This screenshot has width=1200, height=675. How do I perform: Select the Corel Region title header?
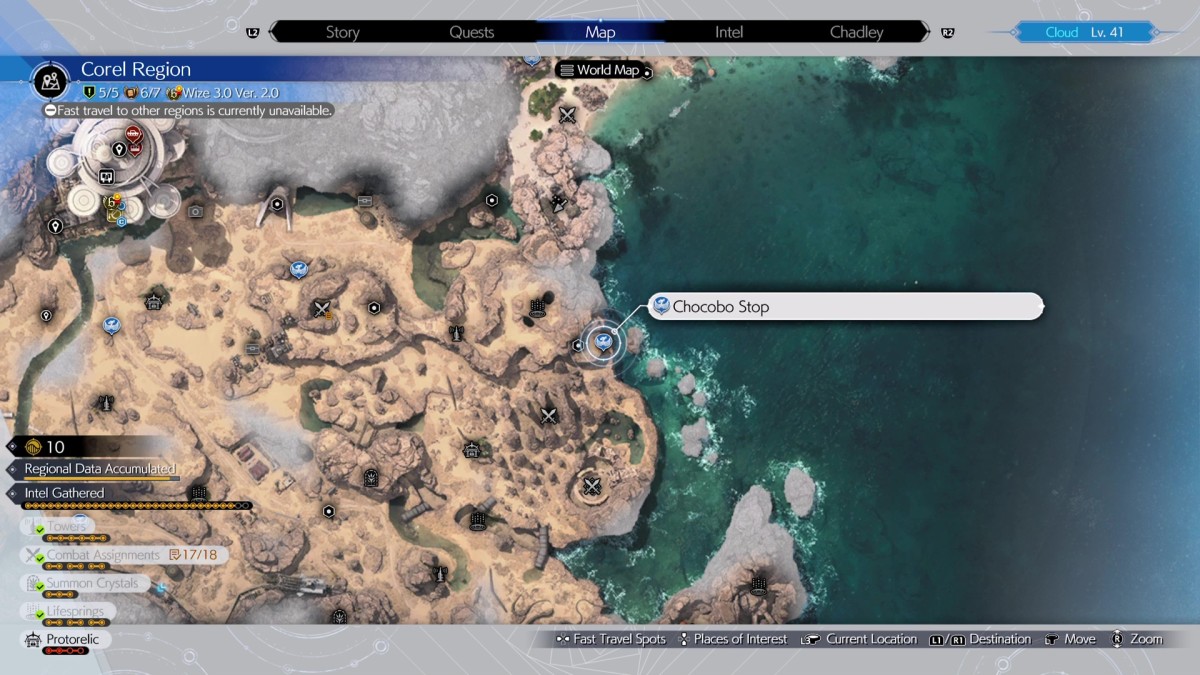tap(135, 69)
